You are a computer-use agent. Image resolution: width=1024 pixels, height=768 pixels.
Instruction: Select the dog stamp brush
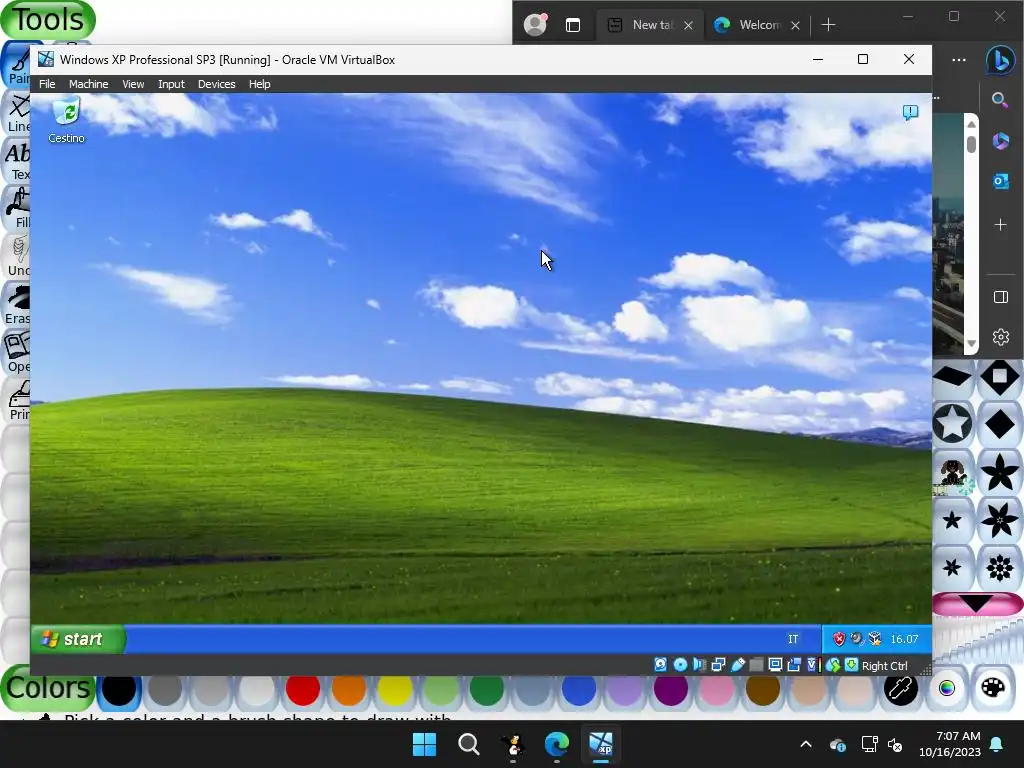(952, 472)
